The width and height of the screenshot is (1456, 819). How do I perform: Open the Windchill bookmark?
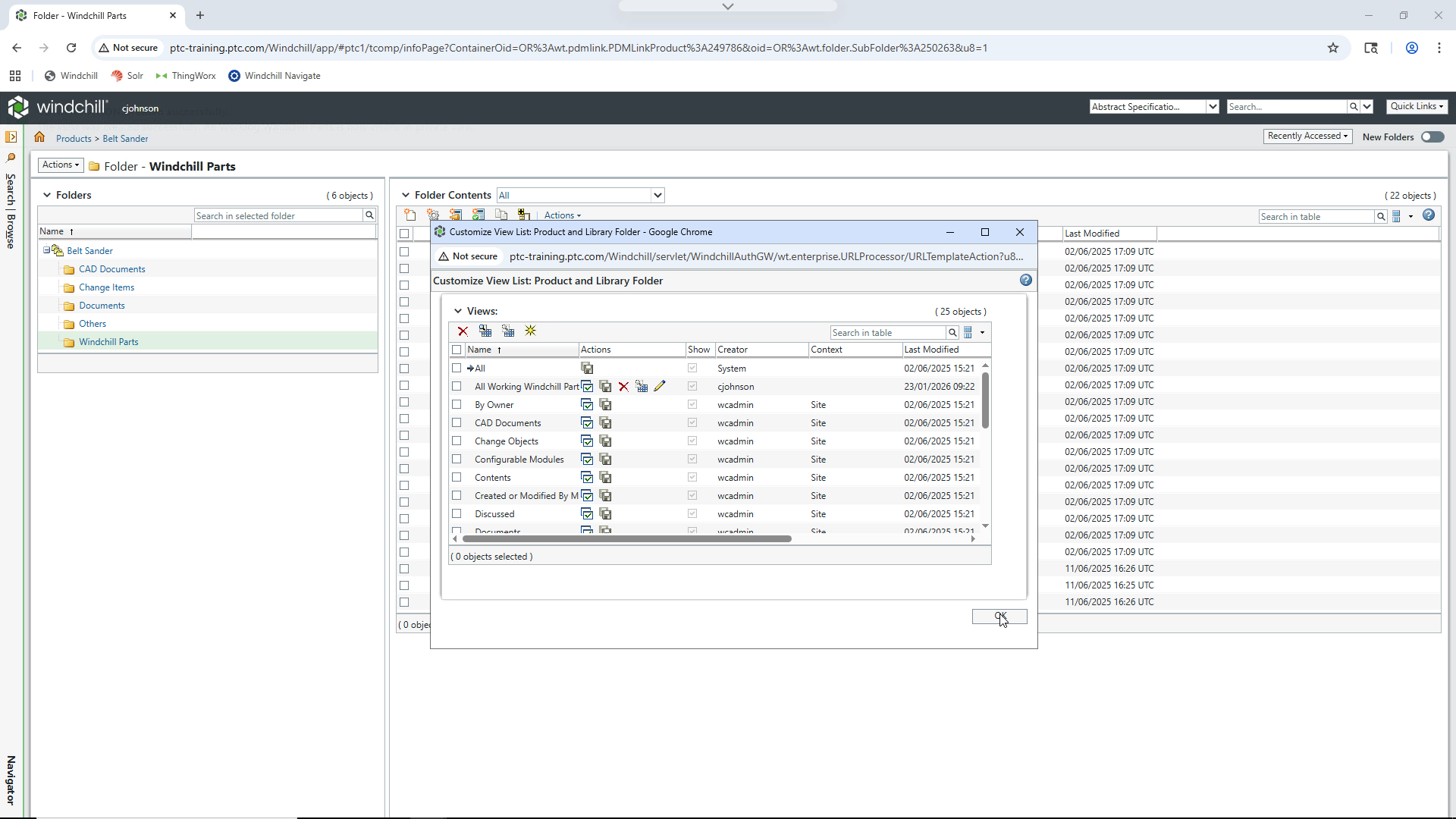[x=71, y=76]
